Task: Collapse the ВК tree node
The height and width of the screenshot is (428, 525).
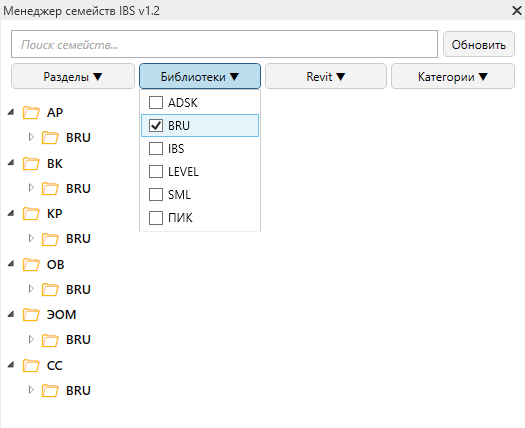Action: [11, 163]
